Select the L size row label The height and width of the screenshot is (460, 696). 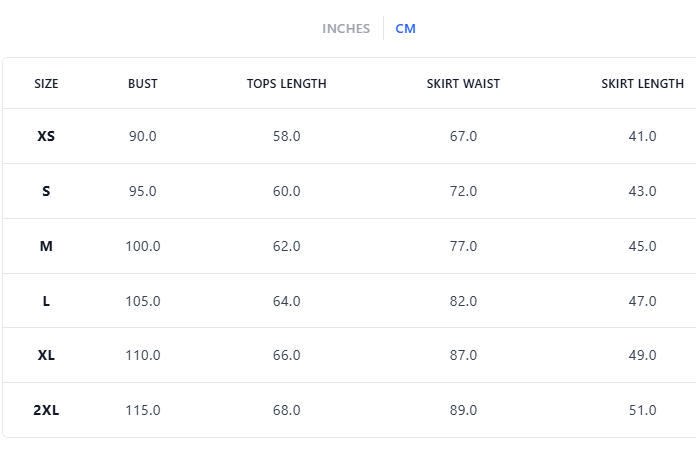(x=46, y=301)
